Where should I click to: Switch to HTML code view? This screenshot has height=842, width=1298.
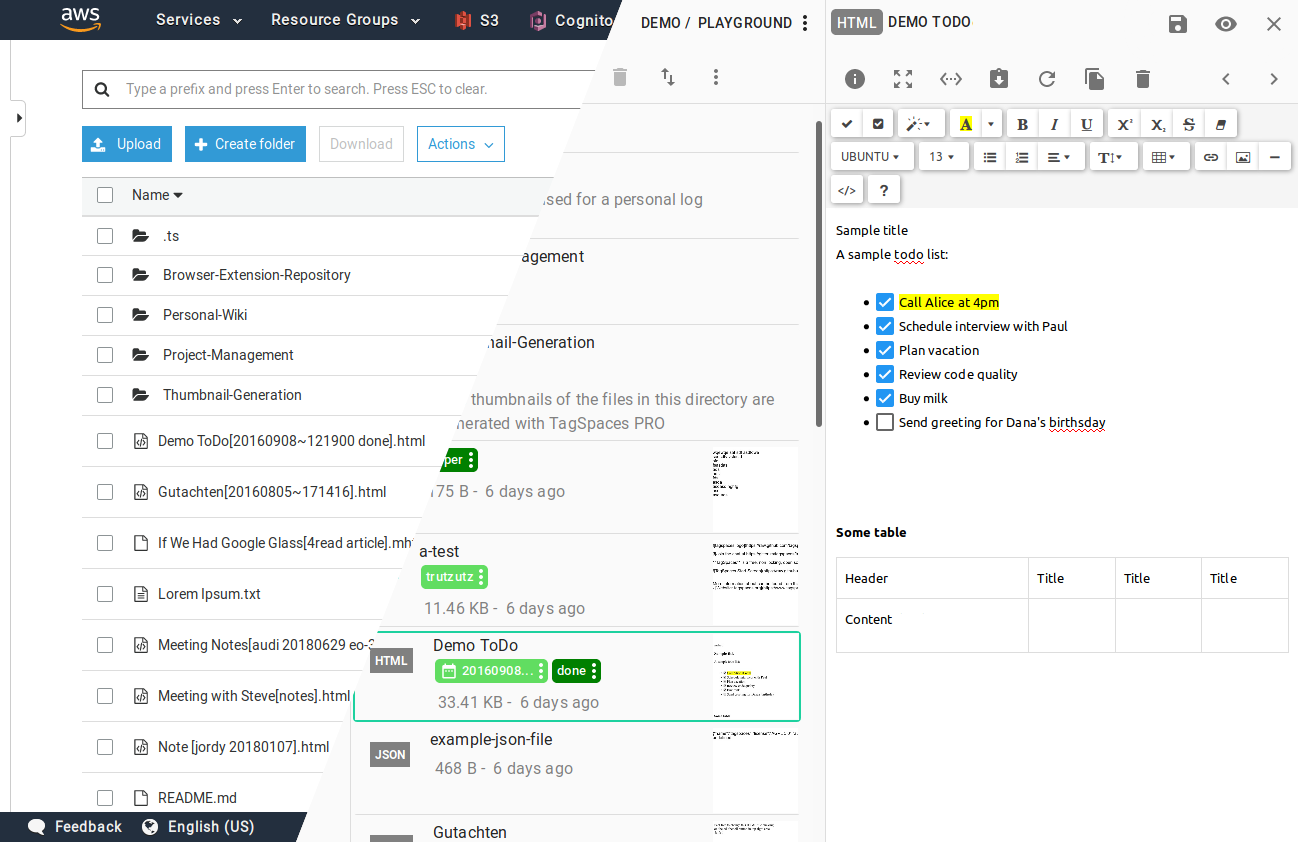tap(847, 189)
